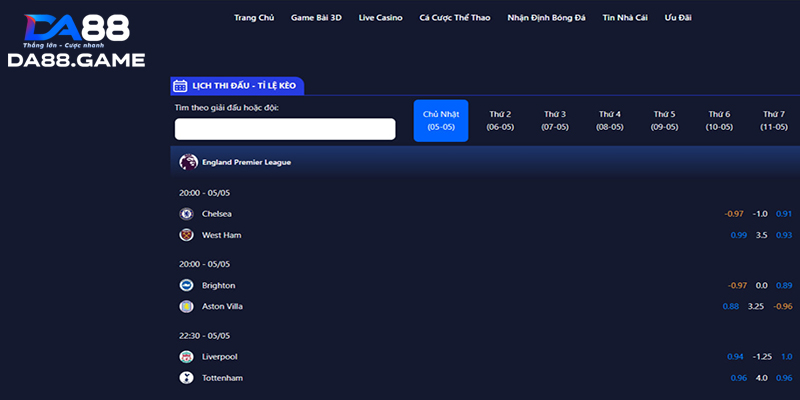
Task: Click the Liverpool club badge
Action: 186,357
